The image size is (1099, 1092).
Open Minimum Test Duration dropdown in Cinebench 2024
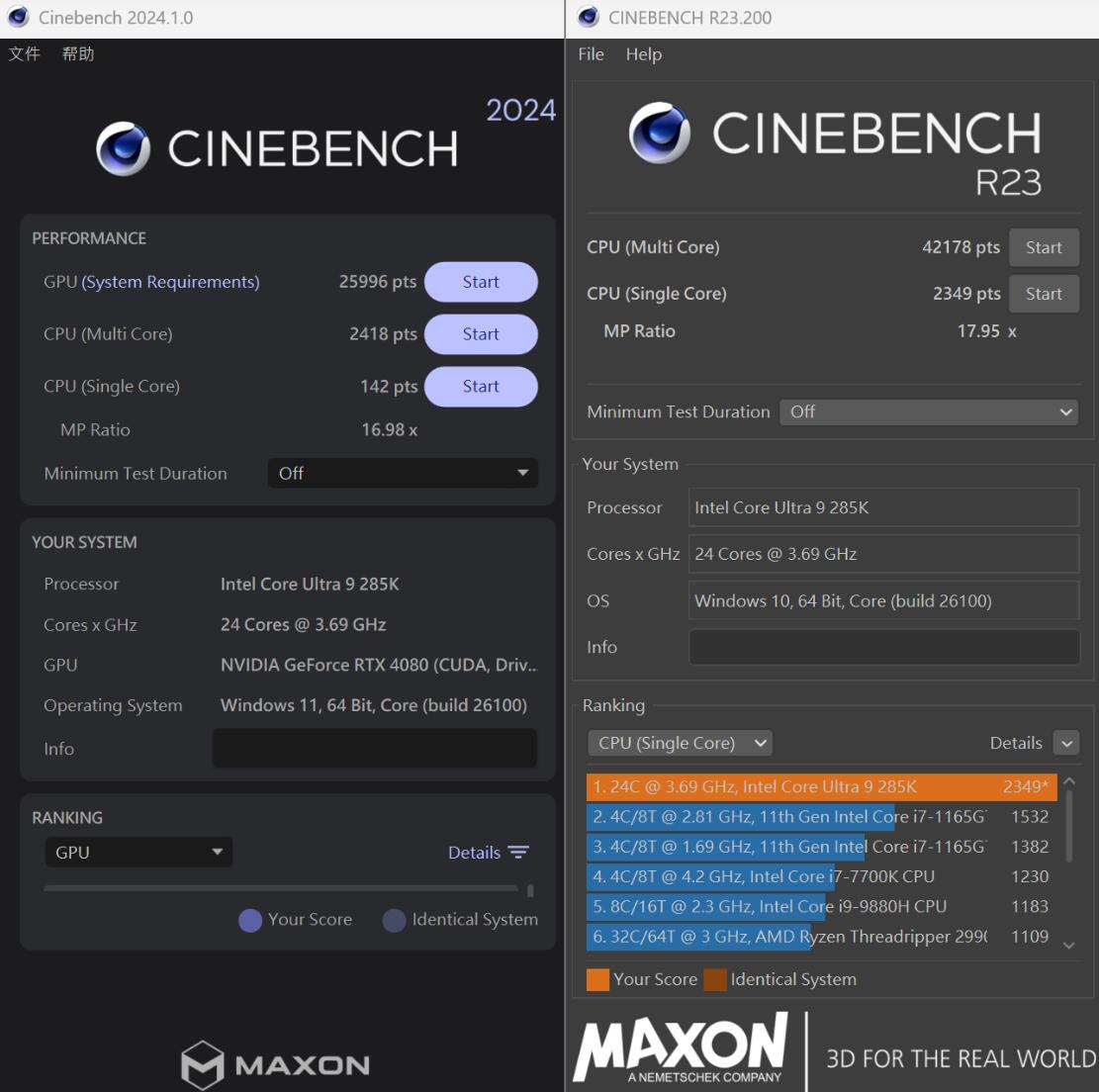pos(402,473)
